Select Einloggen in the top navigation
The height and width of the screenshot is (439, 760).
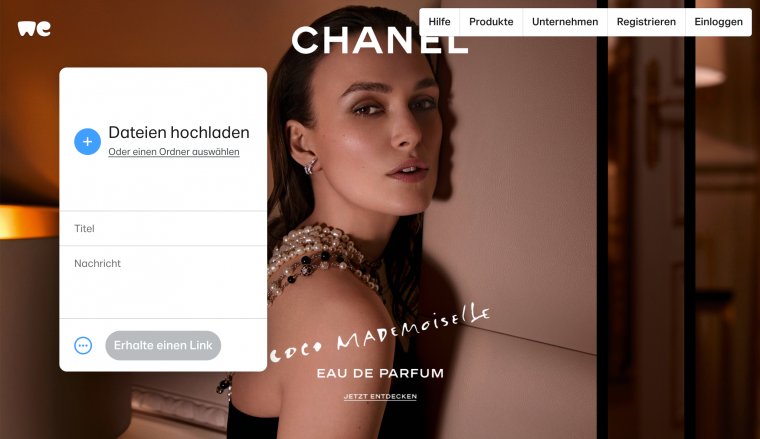[x=718, y=22]
